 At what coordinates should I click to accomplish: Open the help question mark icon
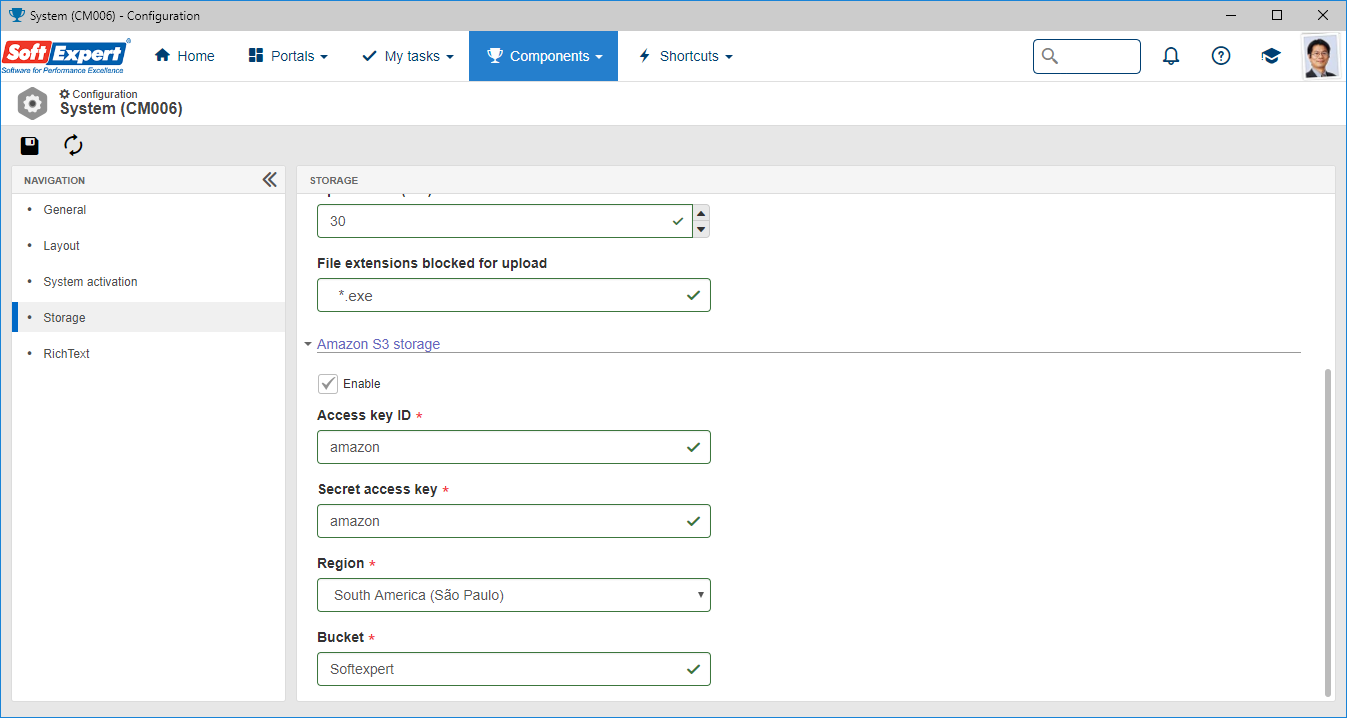coord(1221,56)
